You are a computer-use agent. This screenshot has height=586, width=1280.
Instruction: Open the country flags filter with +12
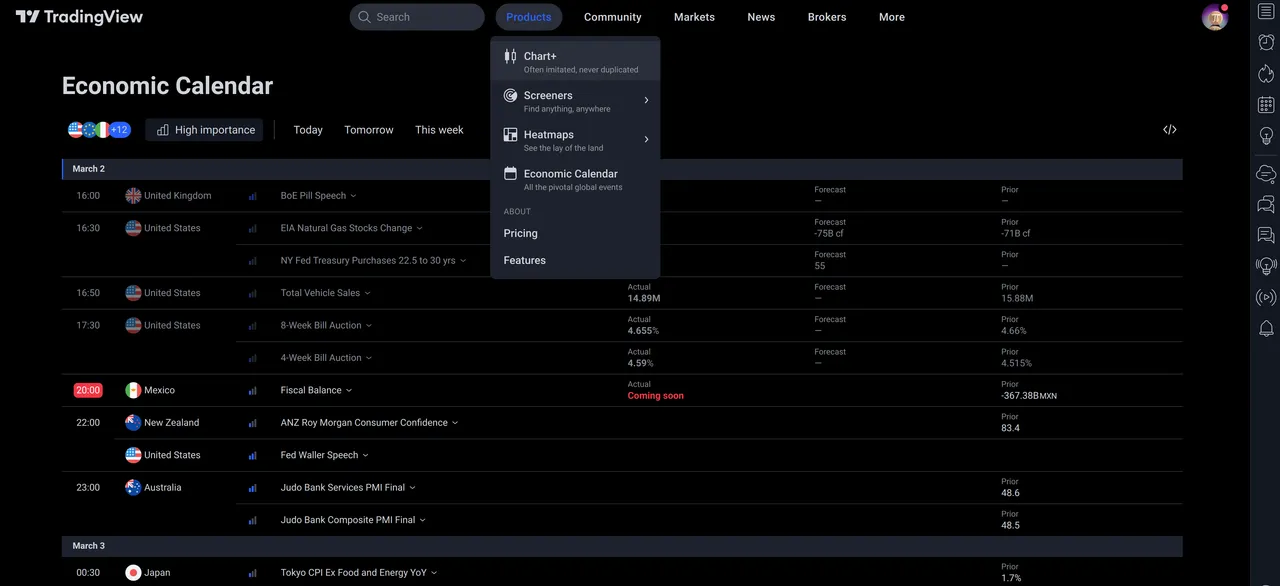(x=99, y=130)
